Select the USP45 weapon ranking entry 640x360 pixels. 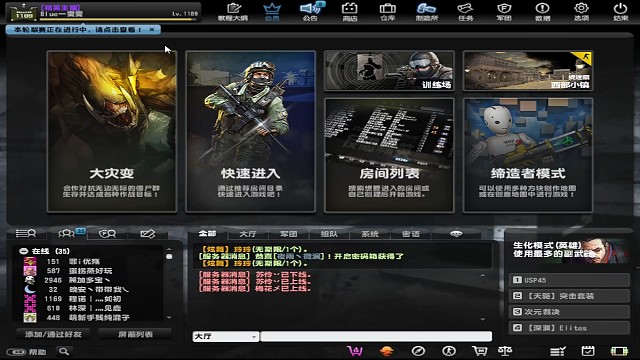coord(569,280)
